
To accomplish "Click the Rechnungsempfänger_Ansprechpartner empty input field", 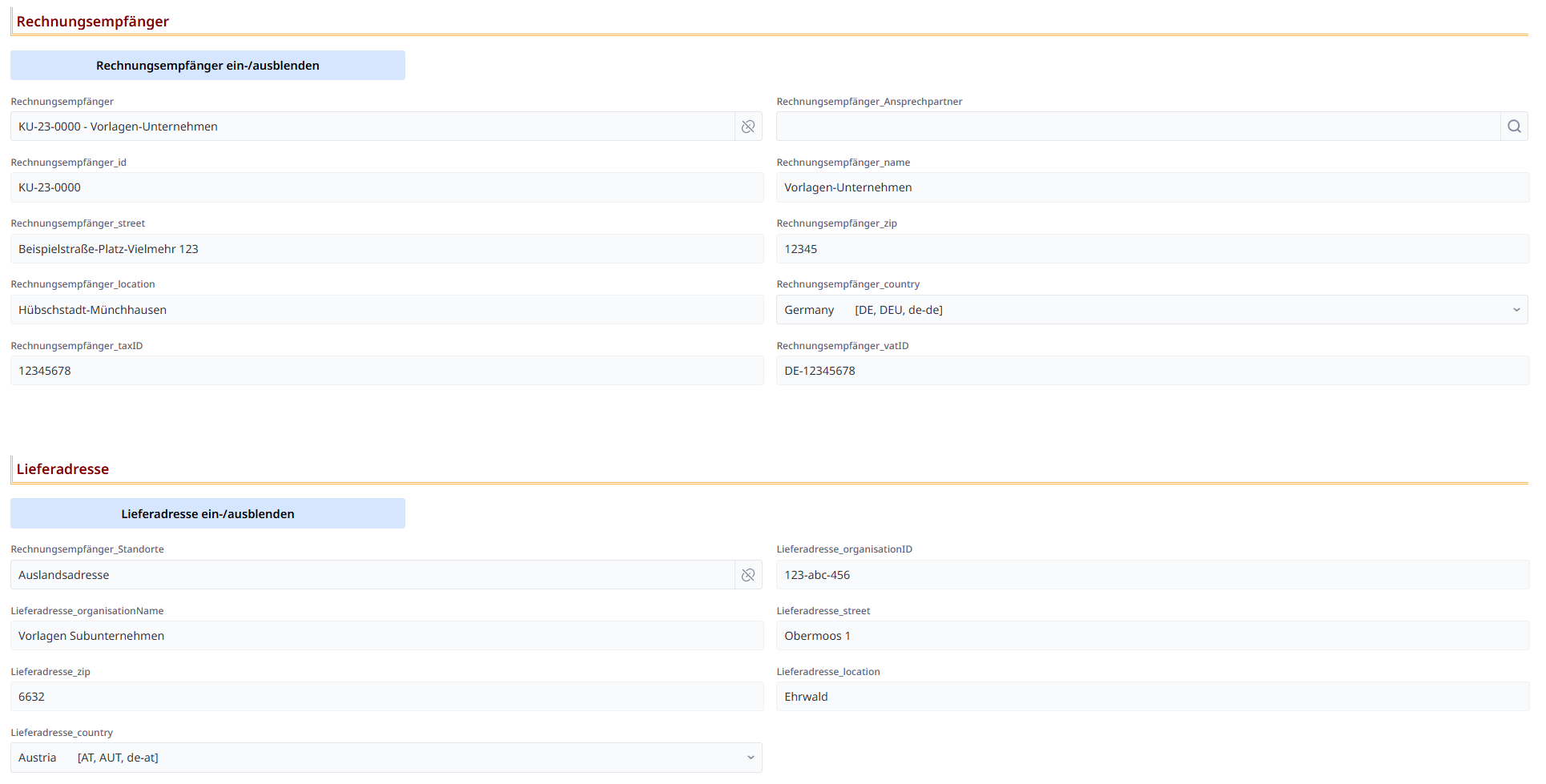I will 1137,127.
